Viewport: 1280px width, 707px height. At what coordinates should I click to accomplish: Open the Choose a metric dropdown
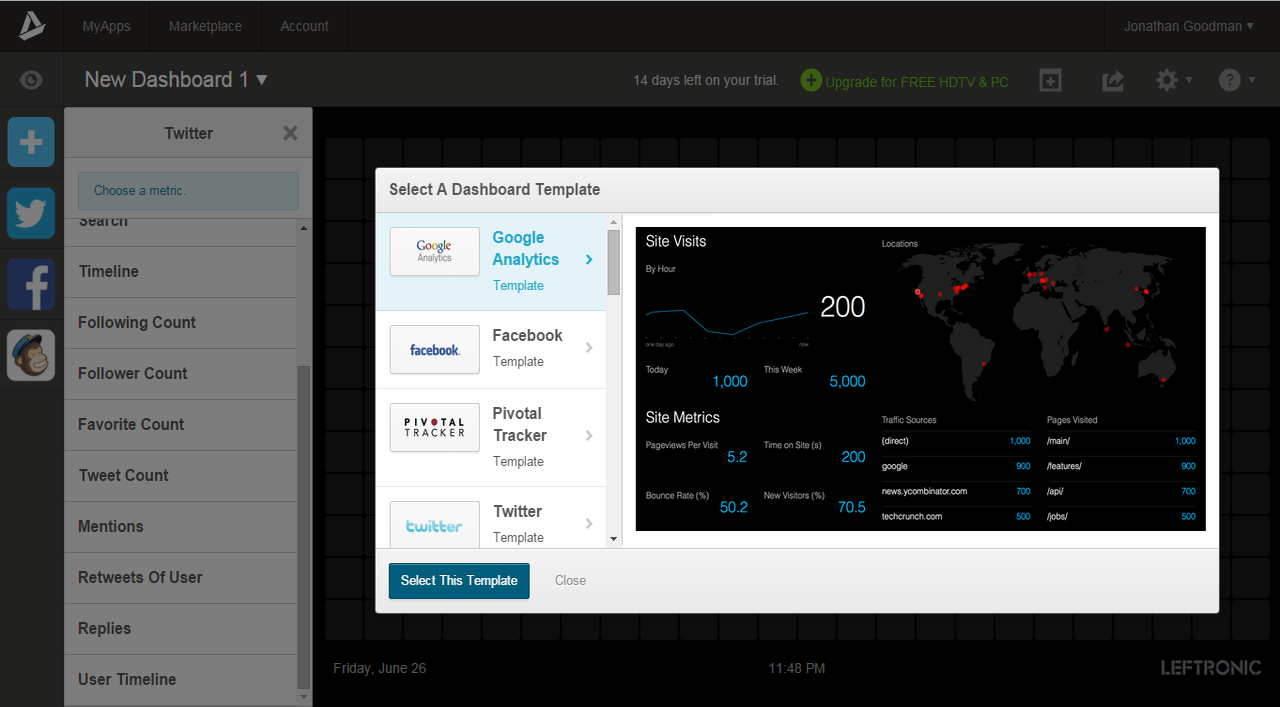(x=187, y=190)
